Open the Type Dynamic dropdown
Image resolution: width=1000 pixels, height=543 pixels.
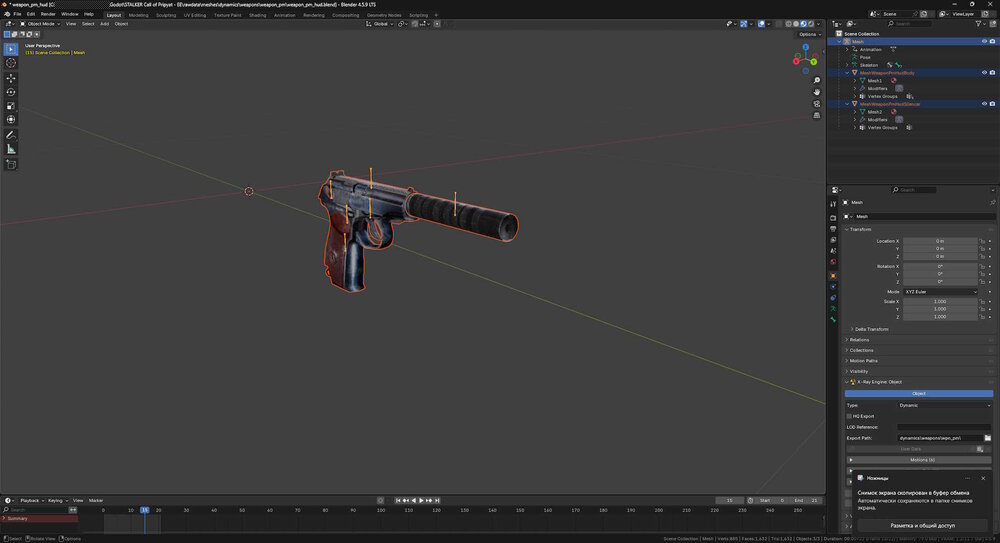coord(945,405)
